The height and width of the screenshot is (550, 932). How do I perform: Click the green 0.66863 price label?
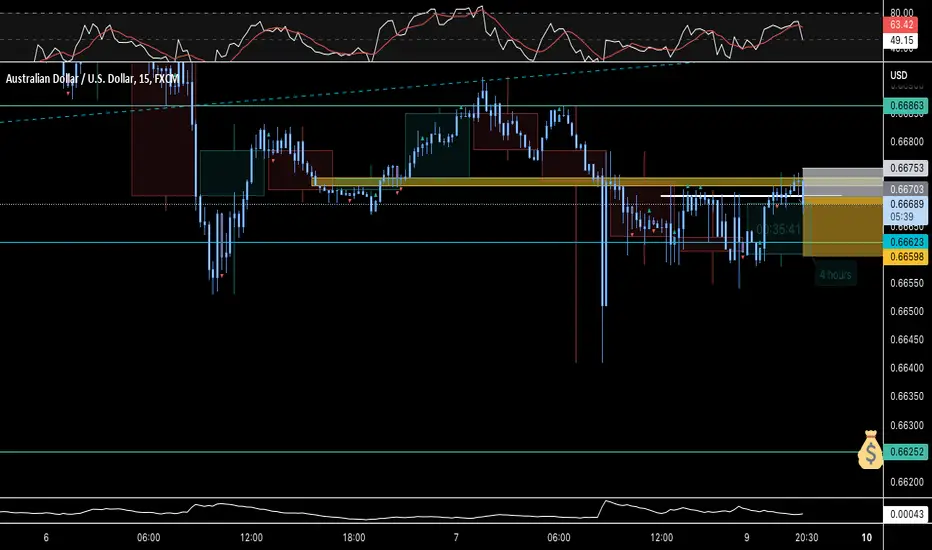click(x=906, y=106)
